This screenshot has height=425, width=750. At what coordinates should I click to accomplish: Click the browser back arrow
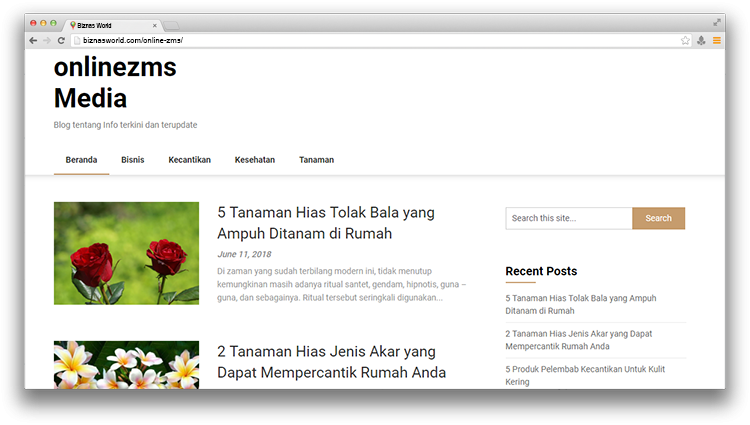pos(33,41)
